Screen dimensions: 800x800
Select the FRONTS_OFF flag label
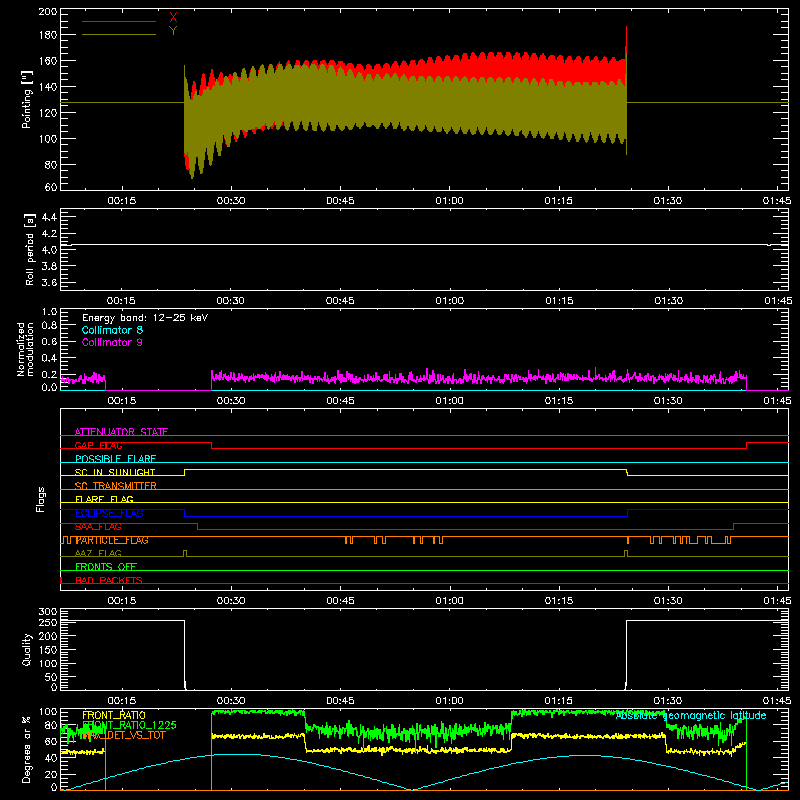106,567
